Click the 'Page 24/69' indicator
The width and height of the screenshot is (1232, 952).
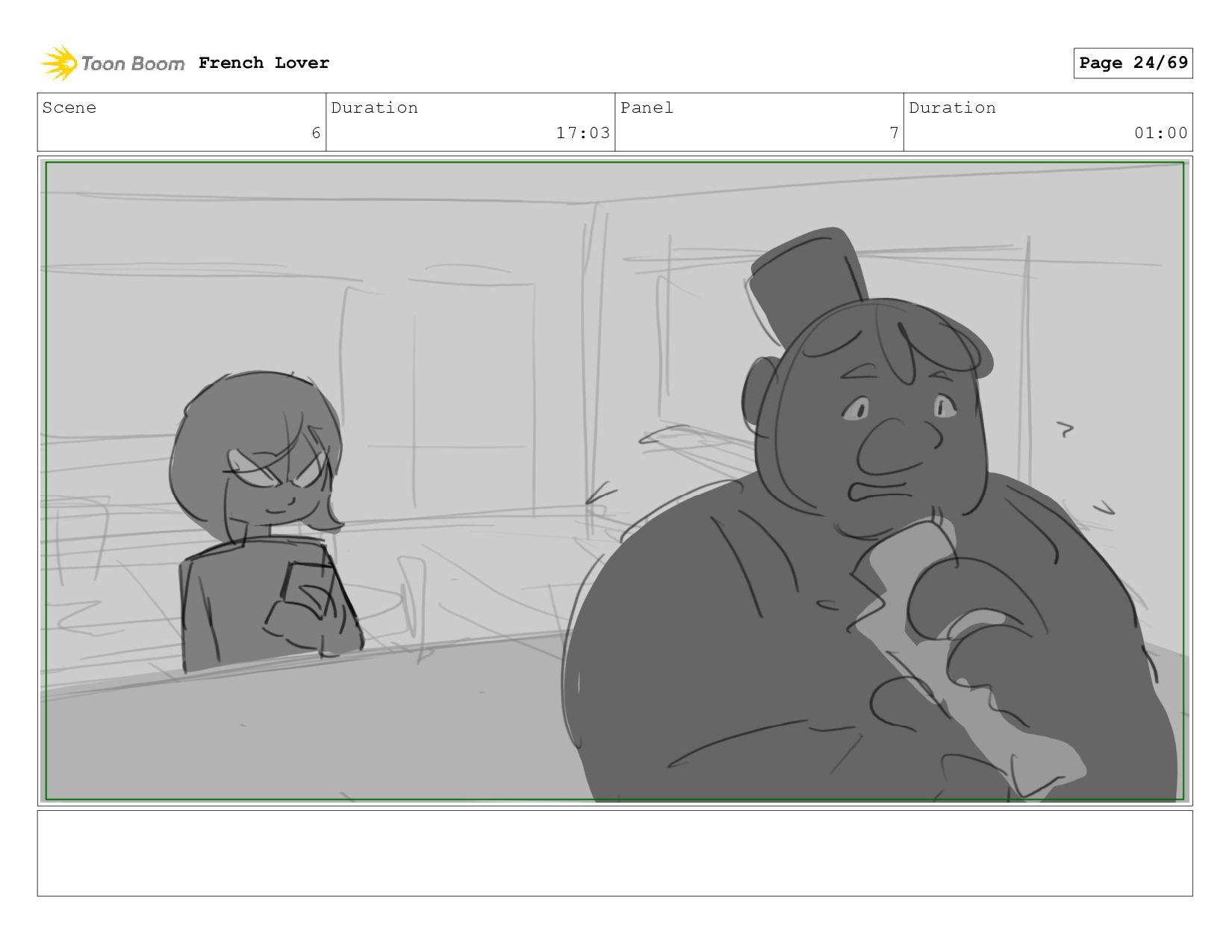pyautogui.click(x=1133, y=63)
